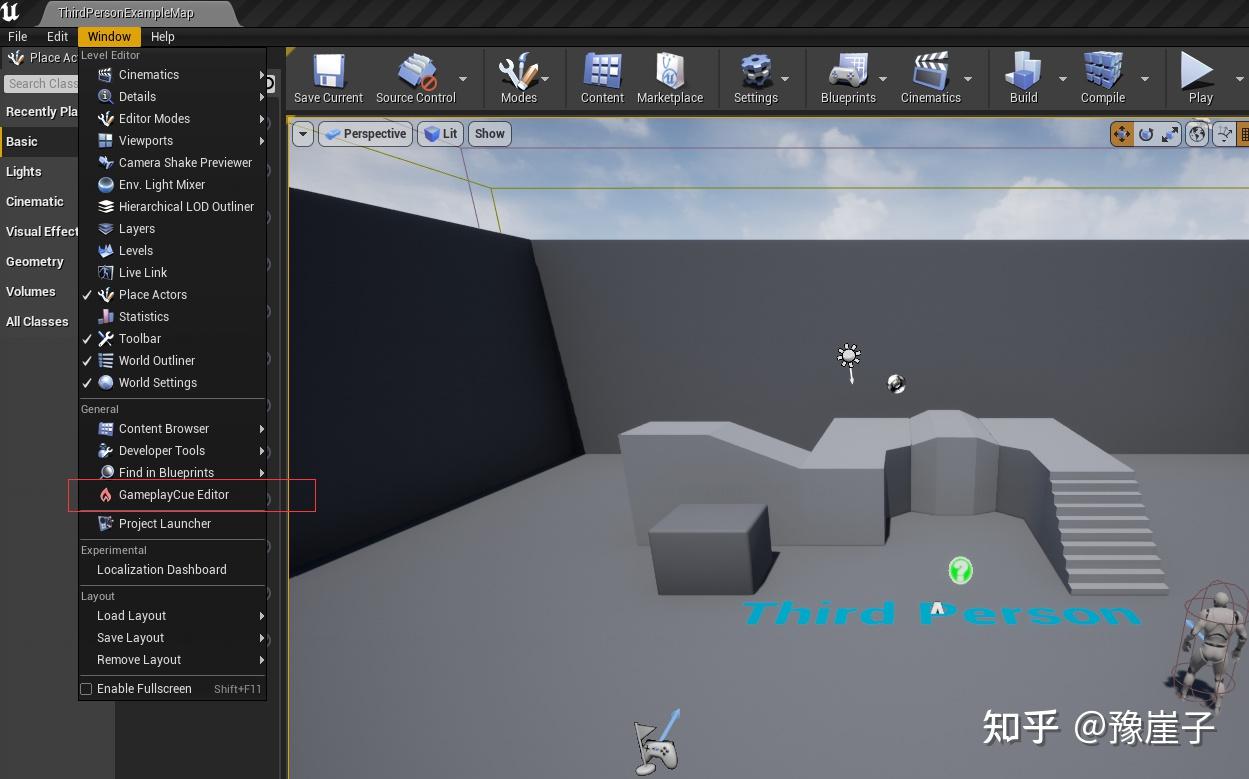Select the scale gizmo tool in viewport

click(x=1170, y=134)
